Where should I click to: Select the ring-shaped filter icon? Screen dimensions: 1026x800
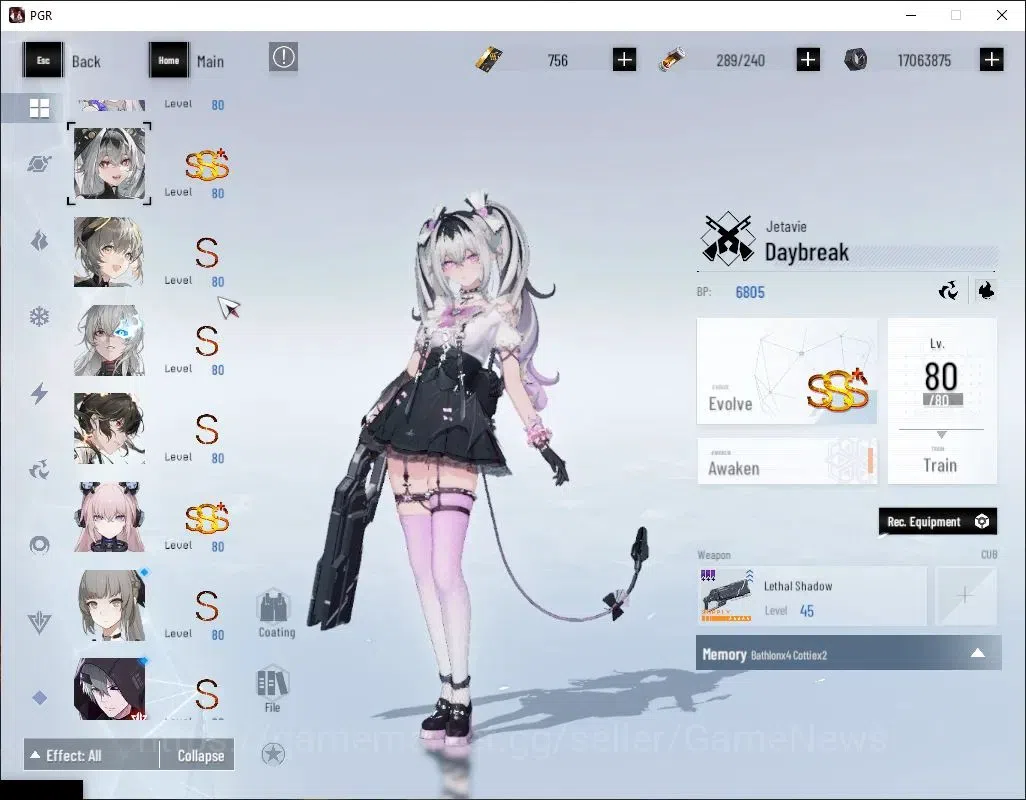pyautogui.click(x=39, y=545)
